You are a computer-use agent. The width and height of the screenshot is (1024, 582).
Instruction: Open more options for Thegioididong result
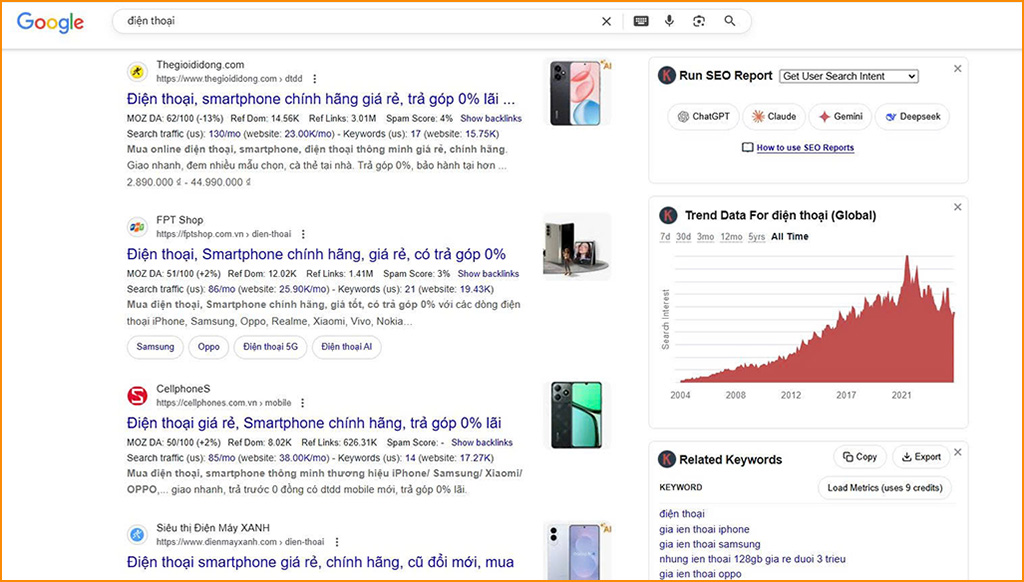(315, 78)
